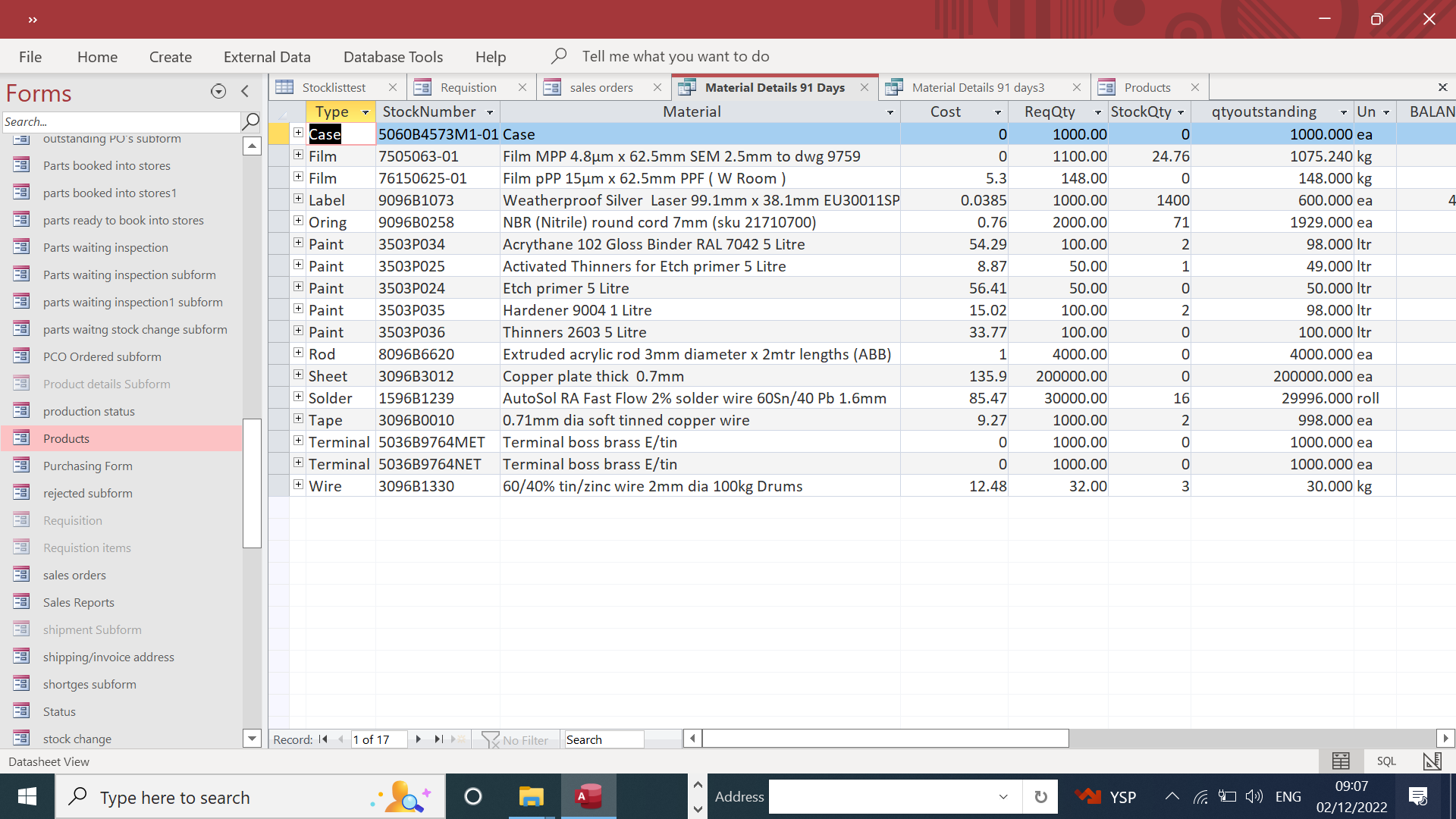Switch to SQL view in the status bar
The image size is (1456, 819).
point(1386,761)
